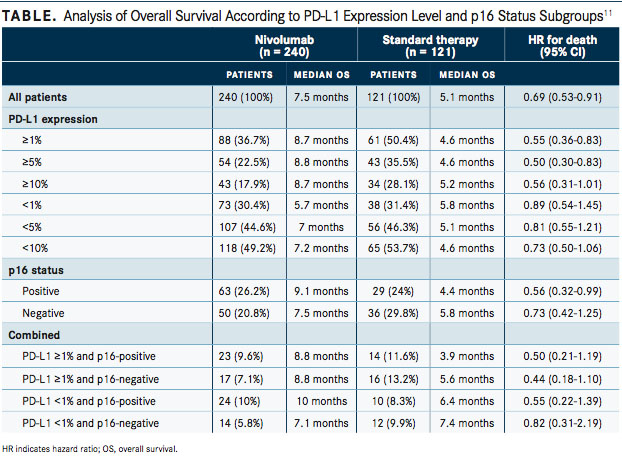Click the '0.56 (0.31-1.01)' value
This screenshot has width=622, height=456.
562,184
